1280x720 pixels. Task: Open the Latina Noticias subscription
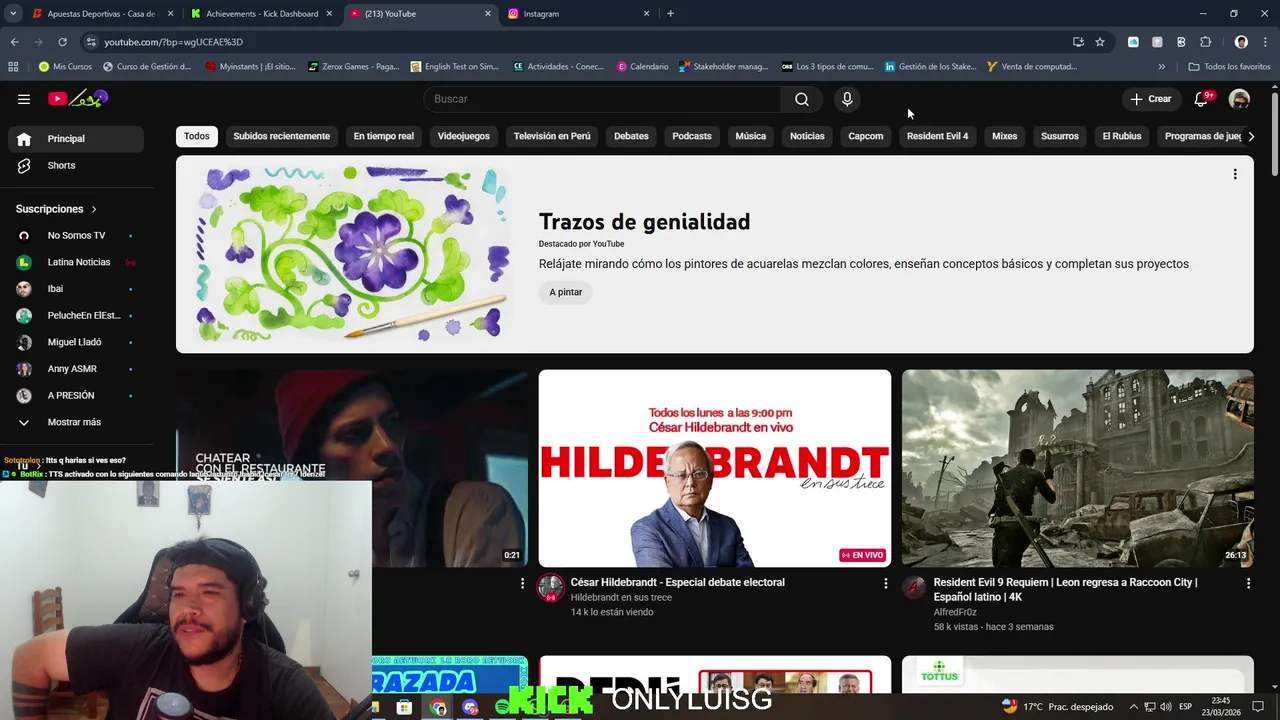tap(76, 262)
